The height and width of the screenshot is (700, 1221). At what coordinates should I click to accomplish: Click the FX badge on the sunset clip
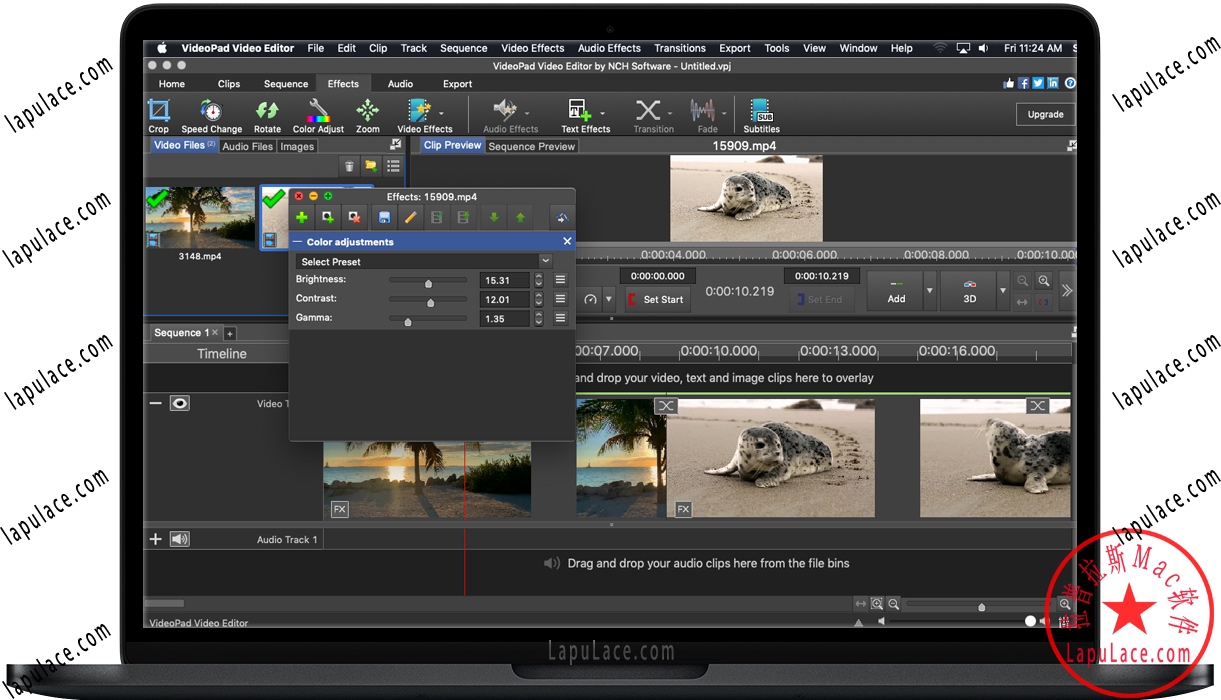(339, 509)
